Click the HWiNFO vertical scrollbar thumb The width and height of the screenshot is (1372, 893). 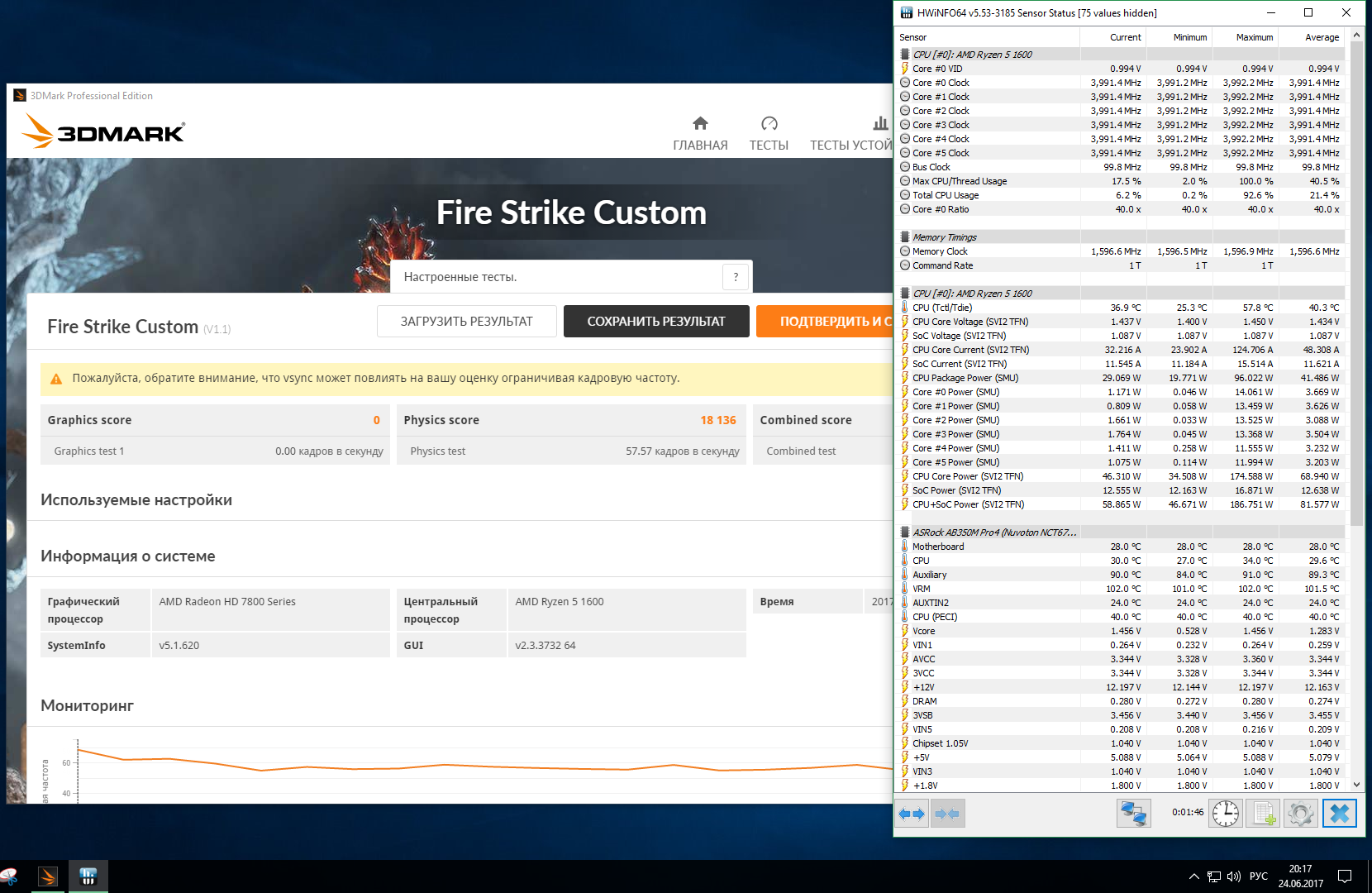coord(1356,284)
